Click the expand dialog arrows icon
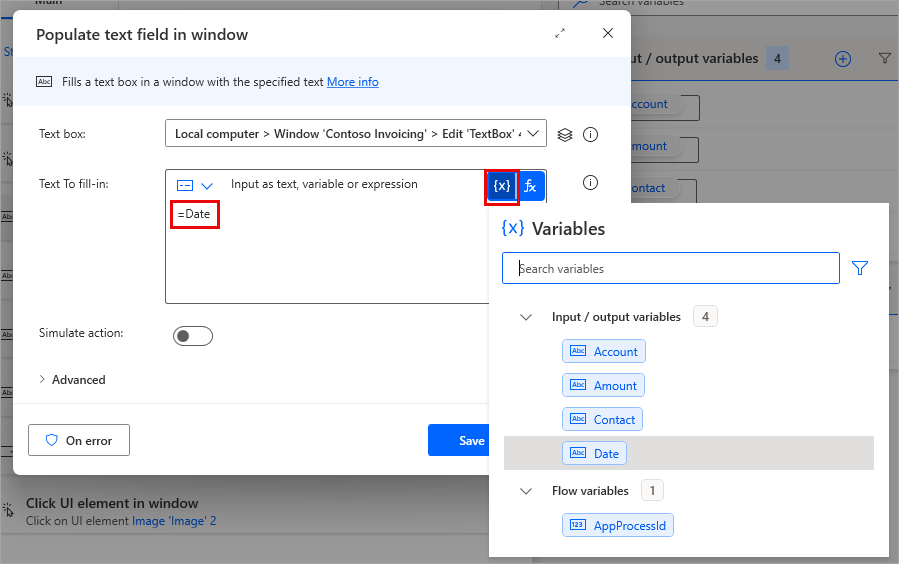This screenshot has width=899, height=564. [x=560, y=33]
